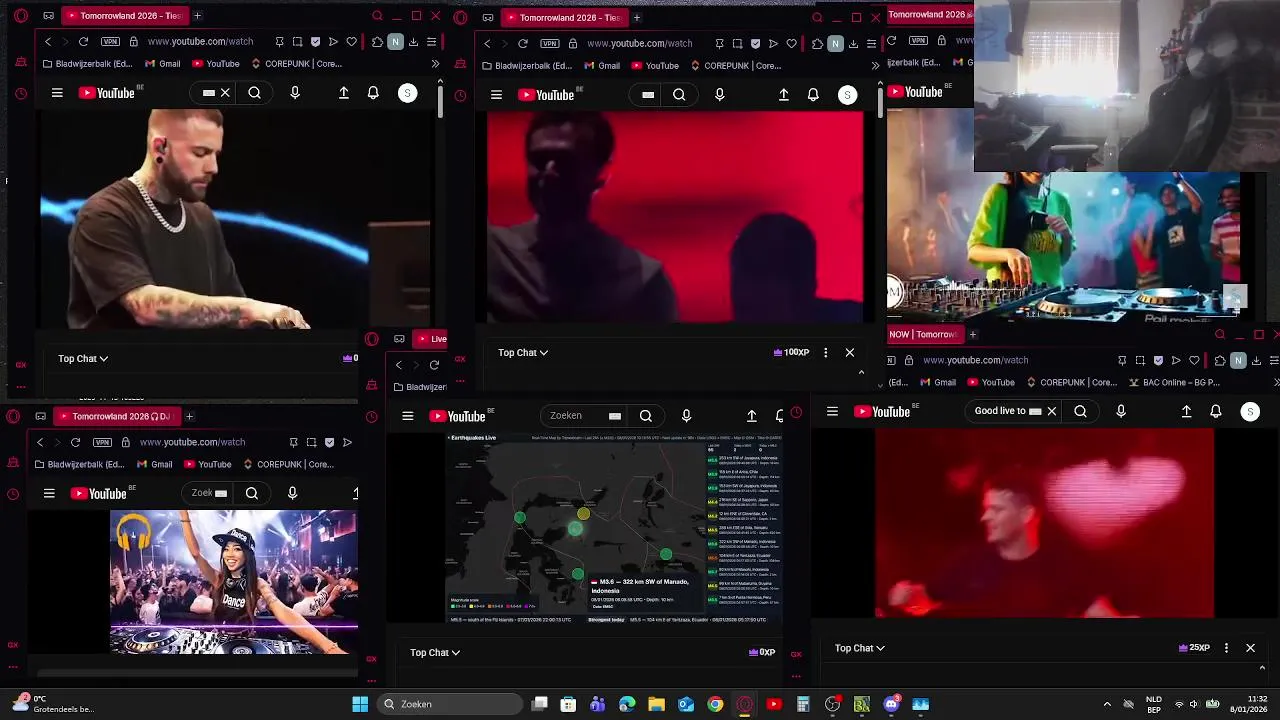Toggle ad blocker shield in tattooed DJ window

316,42
